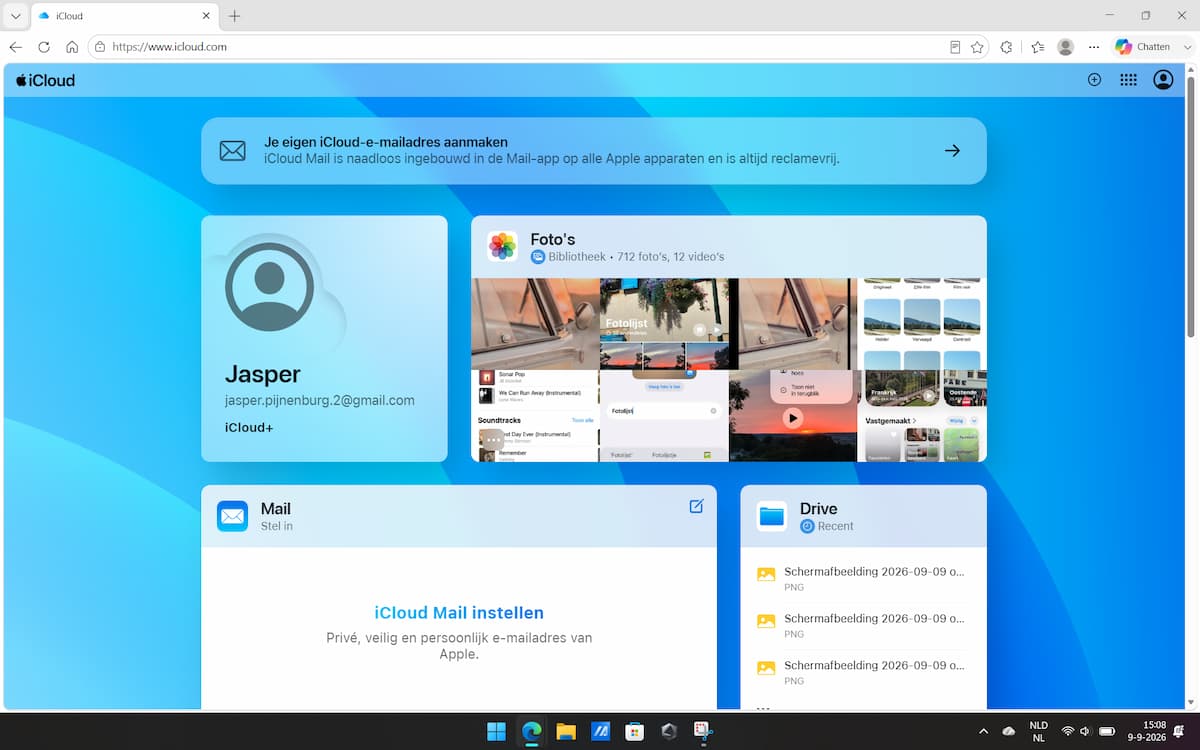
Task: Click the iCloud logo in the header
Action: [45, 80]
